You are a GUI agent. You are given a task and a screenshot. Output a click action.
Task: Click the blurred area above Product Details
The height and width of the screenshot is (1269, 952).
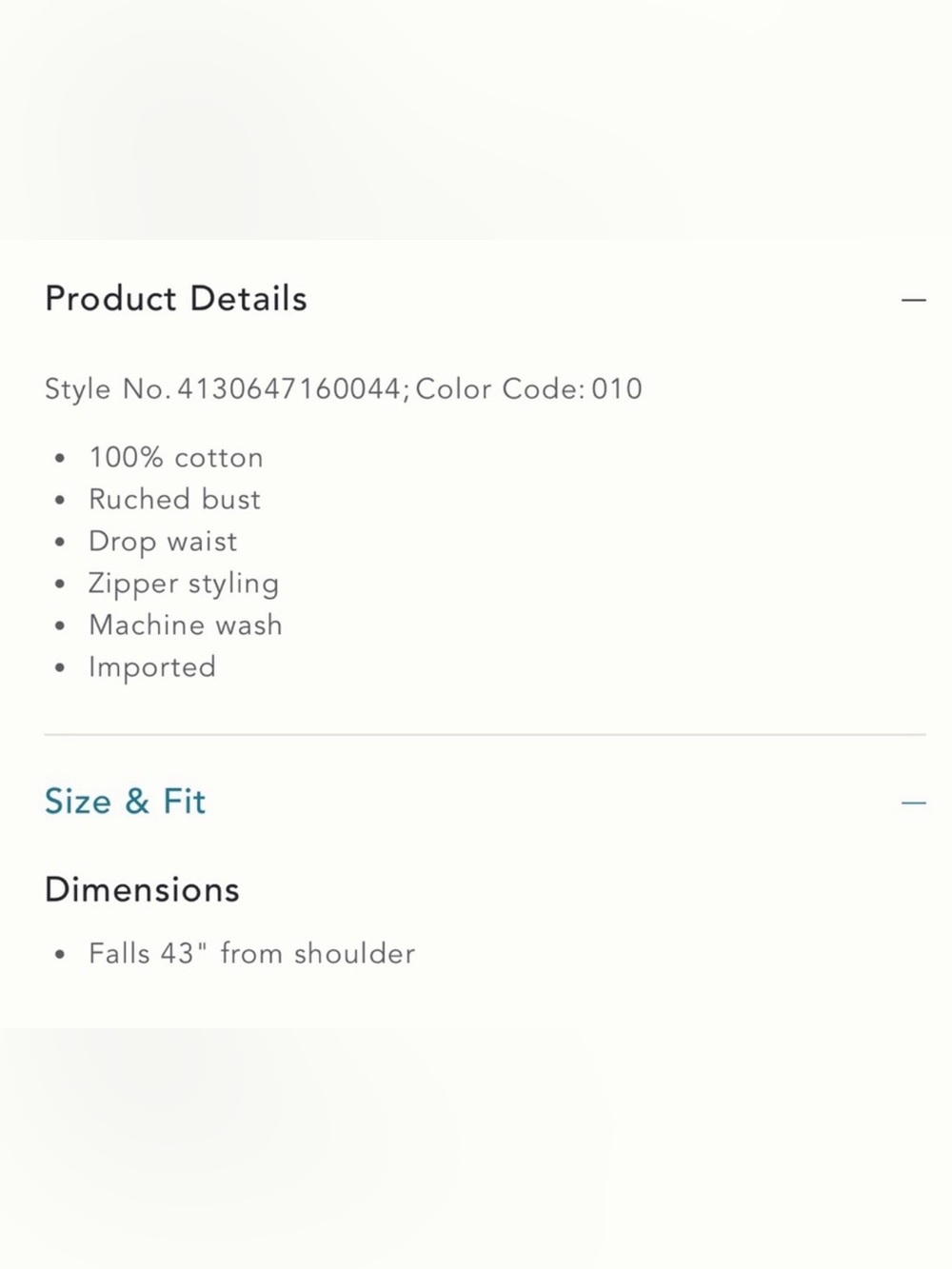click(x=476, y=120)
